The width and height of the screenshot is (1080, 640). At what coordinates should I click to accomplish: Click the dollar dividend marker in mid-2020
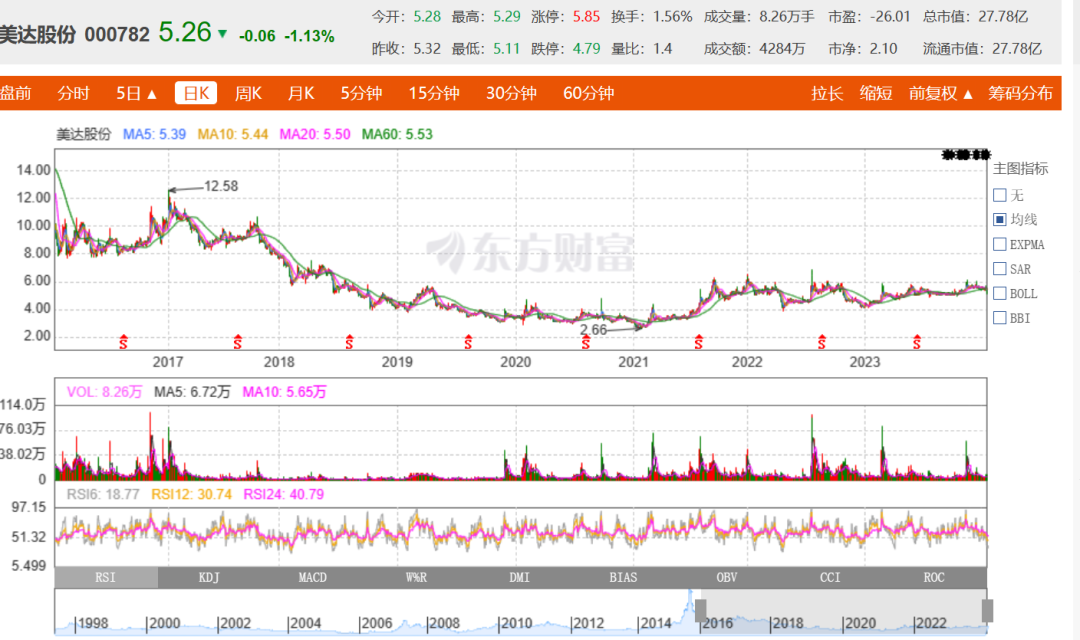tap(586, 342)
